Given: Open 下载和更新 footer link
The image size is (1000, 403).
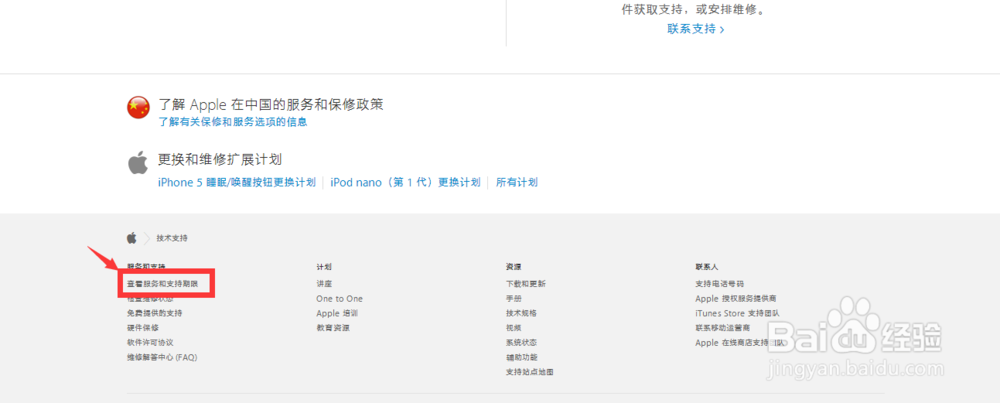Looking at the screenshot, I should pos(526,284).
